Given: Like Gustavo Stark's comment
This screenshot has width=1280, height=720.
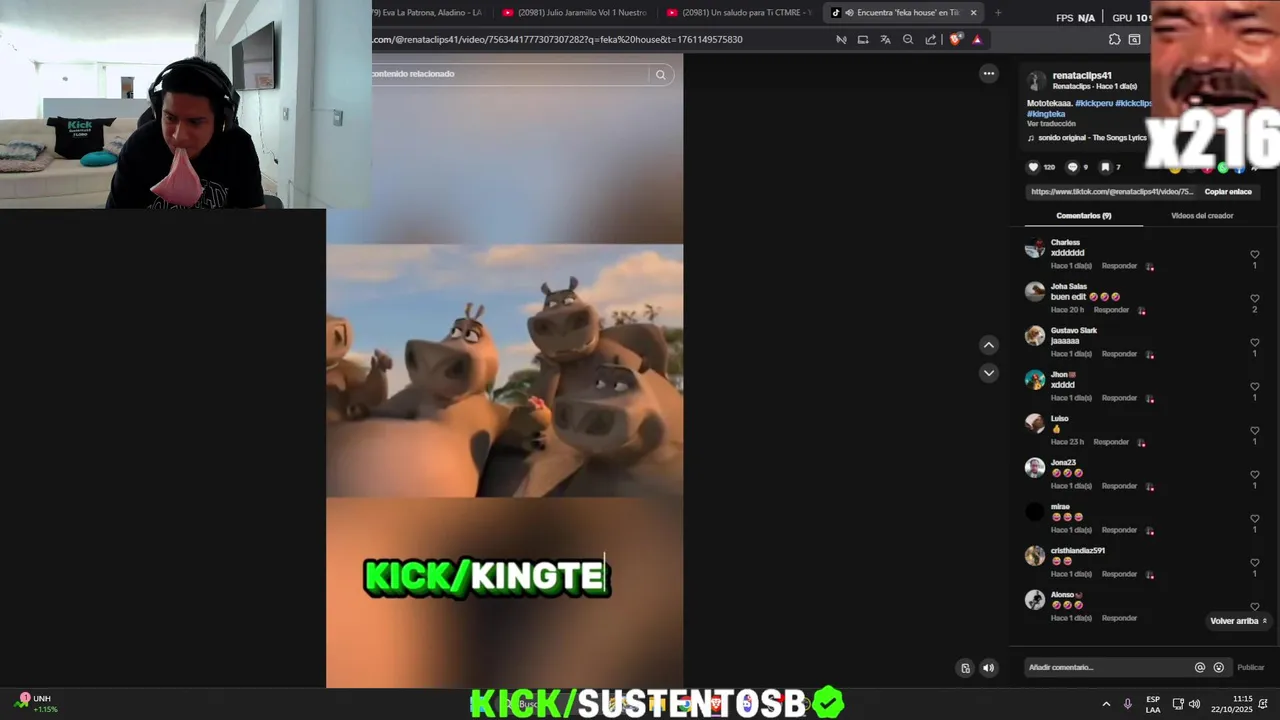Looking at the screenshot, I should pos(1255,343).
